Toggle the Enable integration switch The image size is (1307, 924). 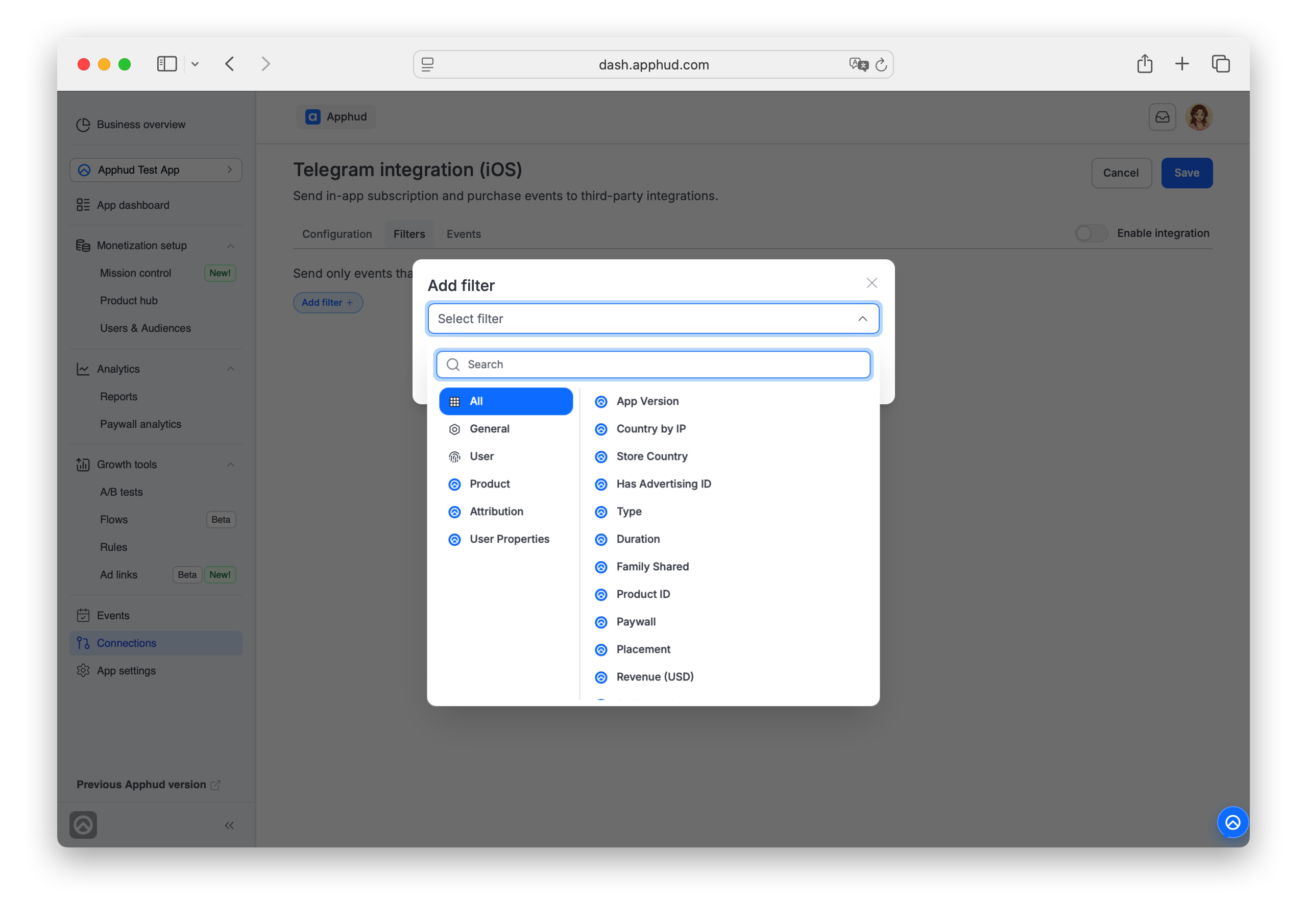pyautogui.click(x=1091, y=233)
